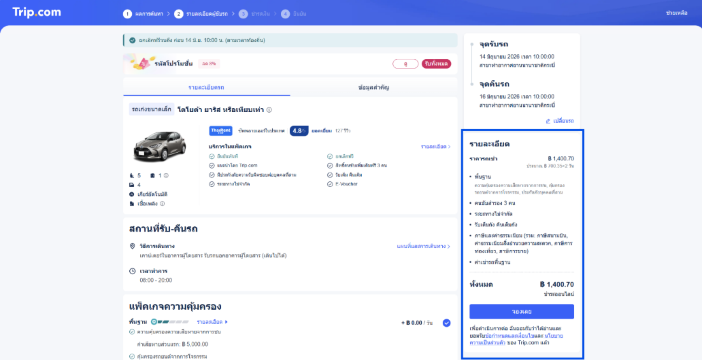The height and width of the screenshot is (360, 702).
Task: Click drop-off date 16 June 2026 text
Action: tap(517, 97)
